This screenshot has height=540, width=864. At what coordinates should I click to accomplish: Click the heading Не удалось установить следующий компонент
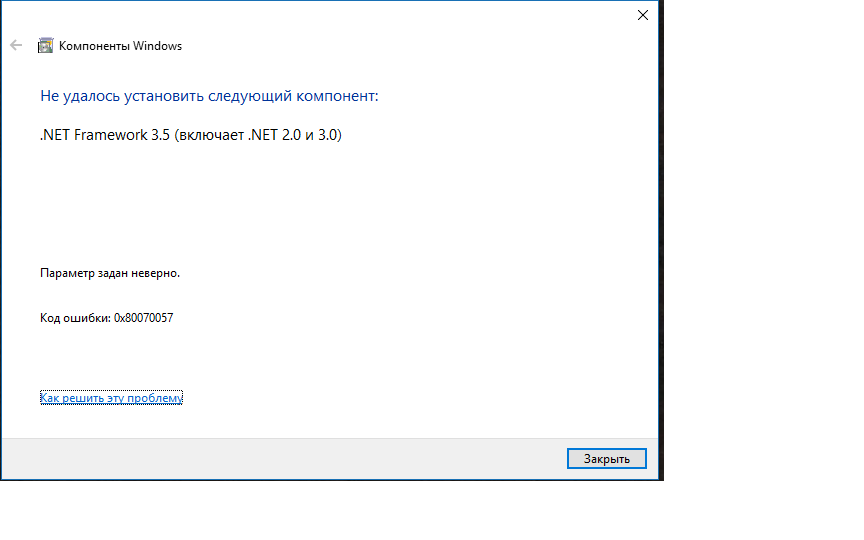[x=209, y=96]
